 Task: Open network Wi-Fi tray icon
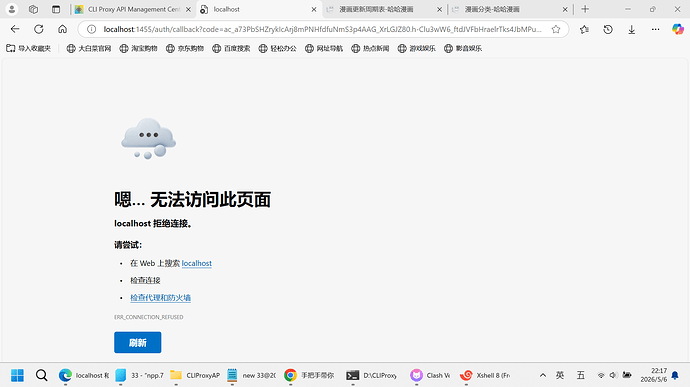tap(601, 375)
